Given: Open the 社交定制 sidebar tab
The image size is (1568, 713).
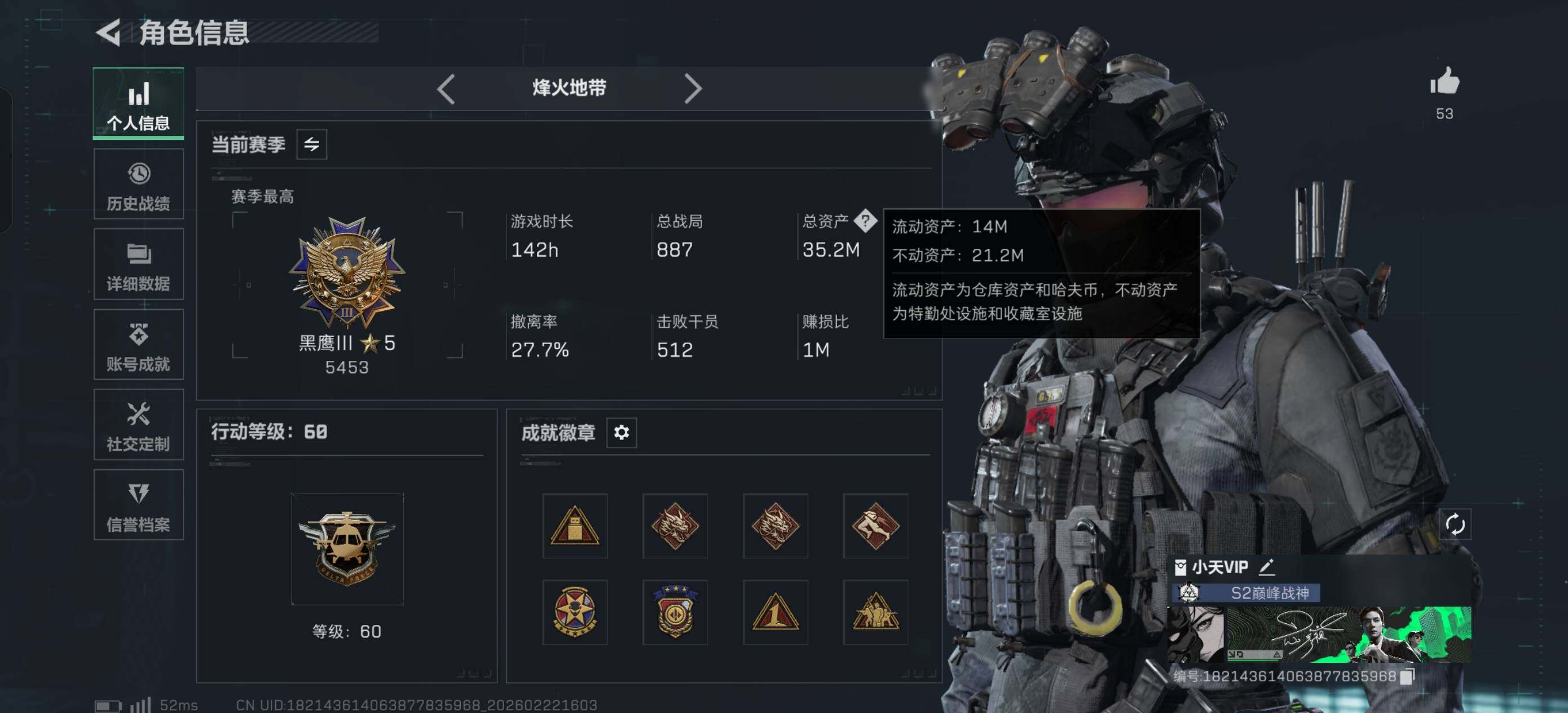Looking at the screenshot, I should [139, 425].
